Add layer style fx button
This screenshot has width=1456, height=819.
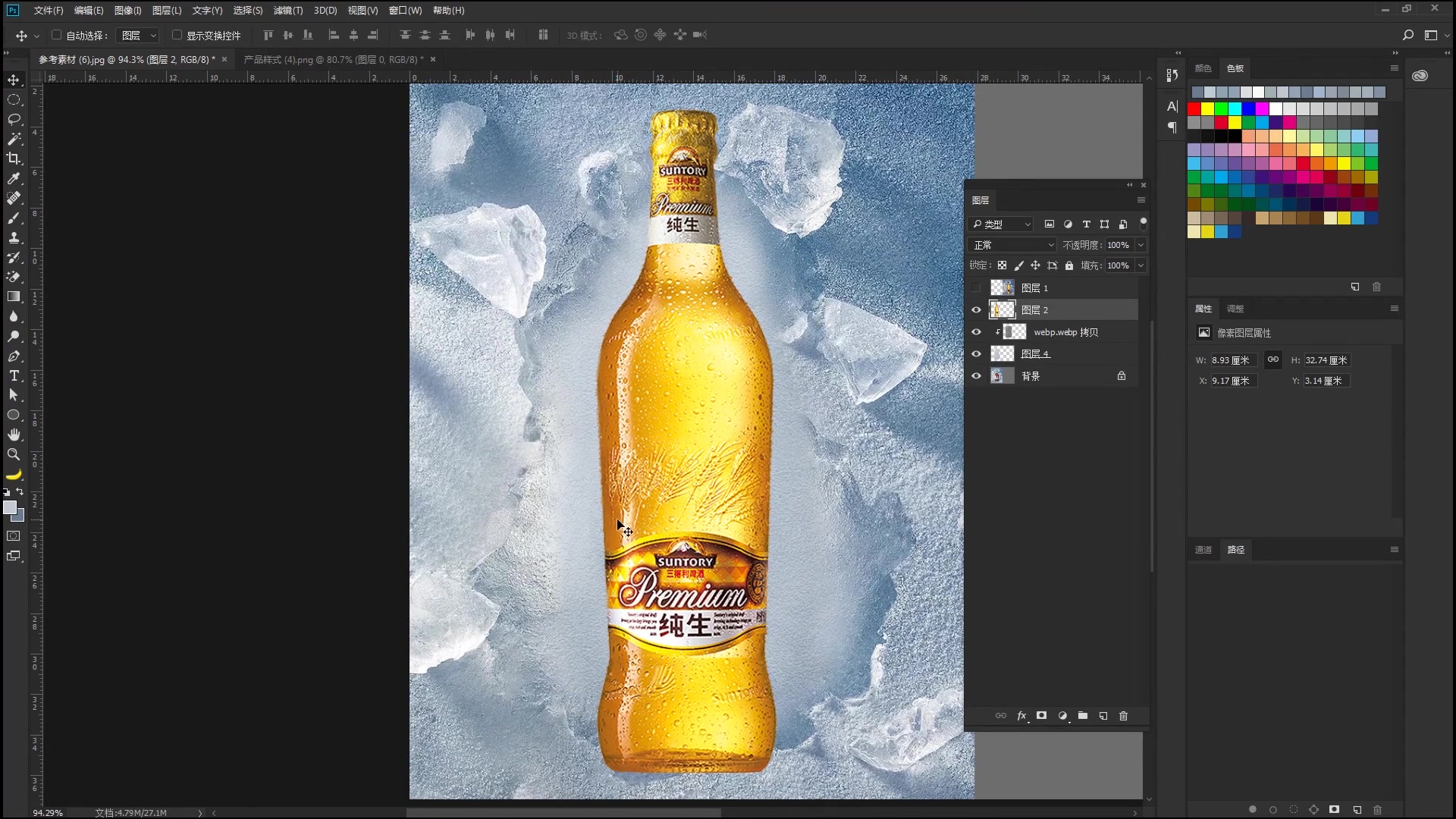pyautogui.click(x=1021, y=716)
